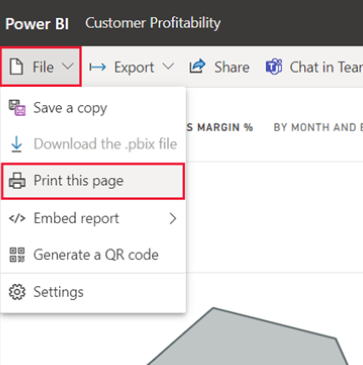Expand the Embed report submenu arrow
The image size is (363, 365).
click(x=173, y=219)
